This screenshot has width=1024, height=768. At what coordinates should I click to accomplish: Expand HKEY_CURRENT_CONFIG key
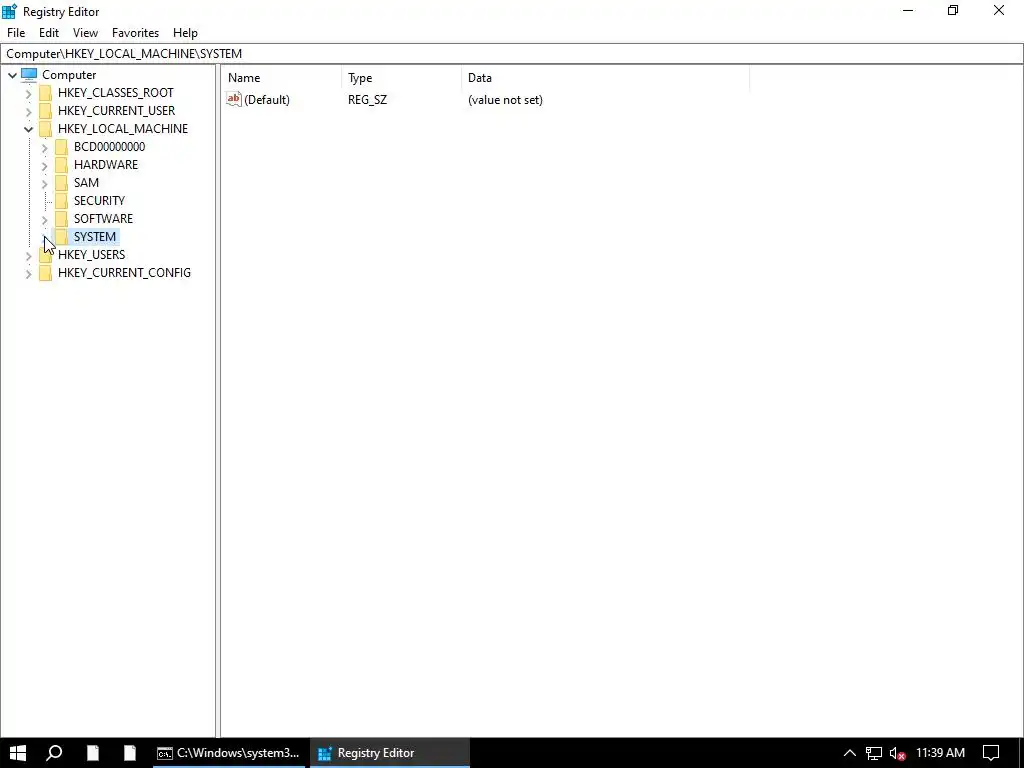[x=28, y=274]
